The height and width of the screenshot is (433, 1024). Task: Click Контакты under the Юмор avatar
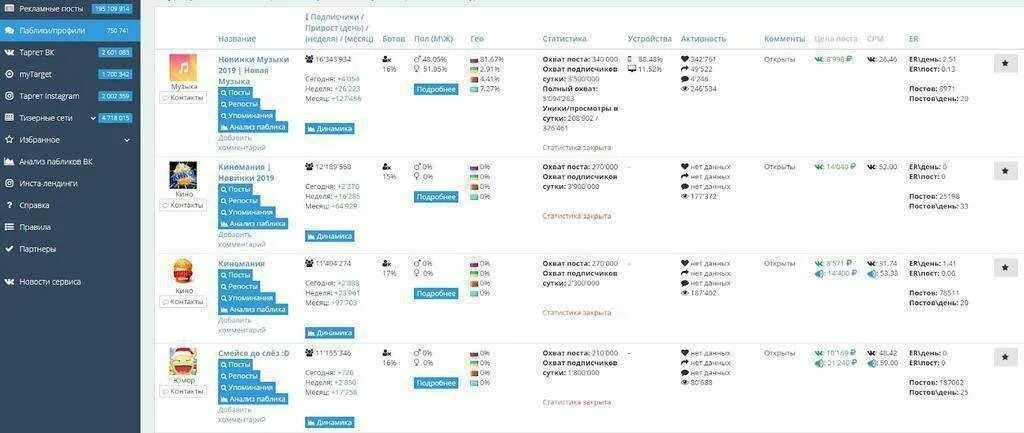(183, 391)
